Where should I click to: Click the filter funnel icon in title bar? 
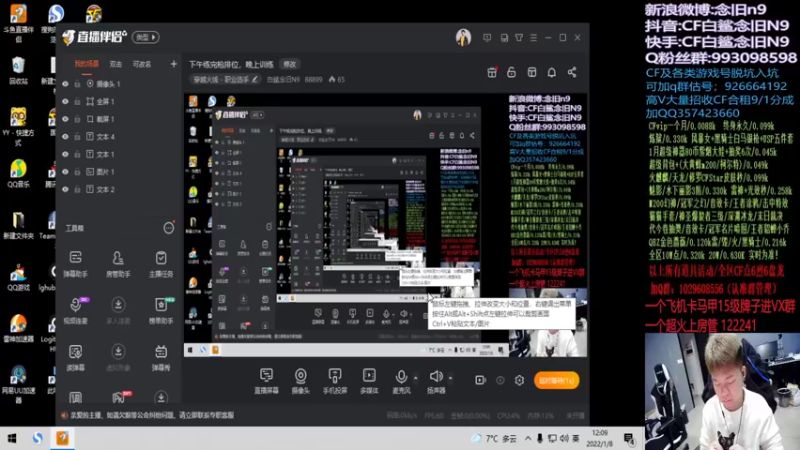coord(519,38)
